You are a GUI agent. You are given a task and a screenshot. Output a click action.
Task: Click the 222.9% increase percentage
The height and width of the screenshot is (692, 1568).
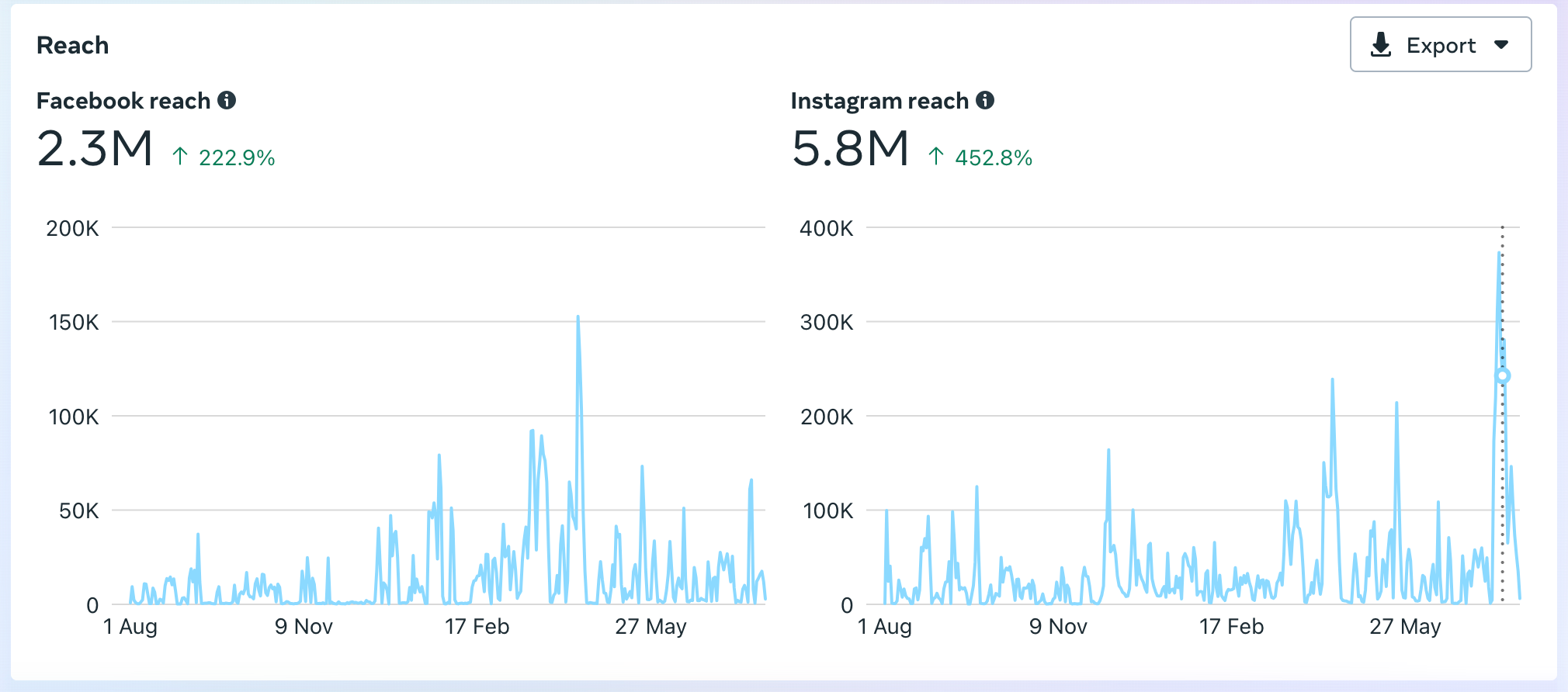237,158
